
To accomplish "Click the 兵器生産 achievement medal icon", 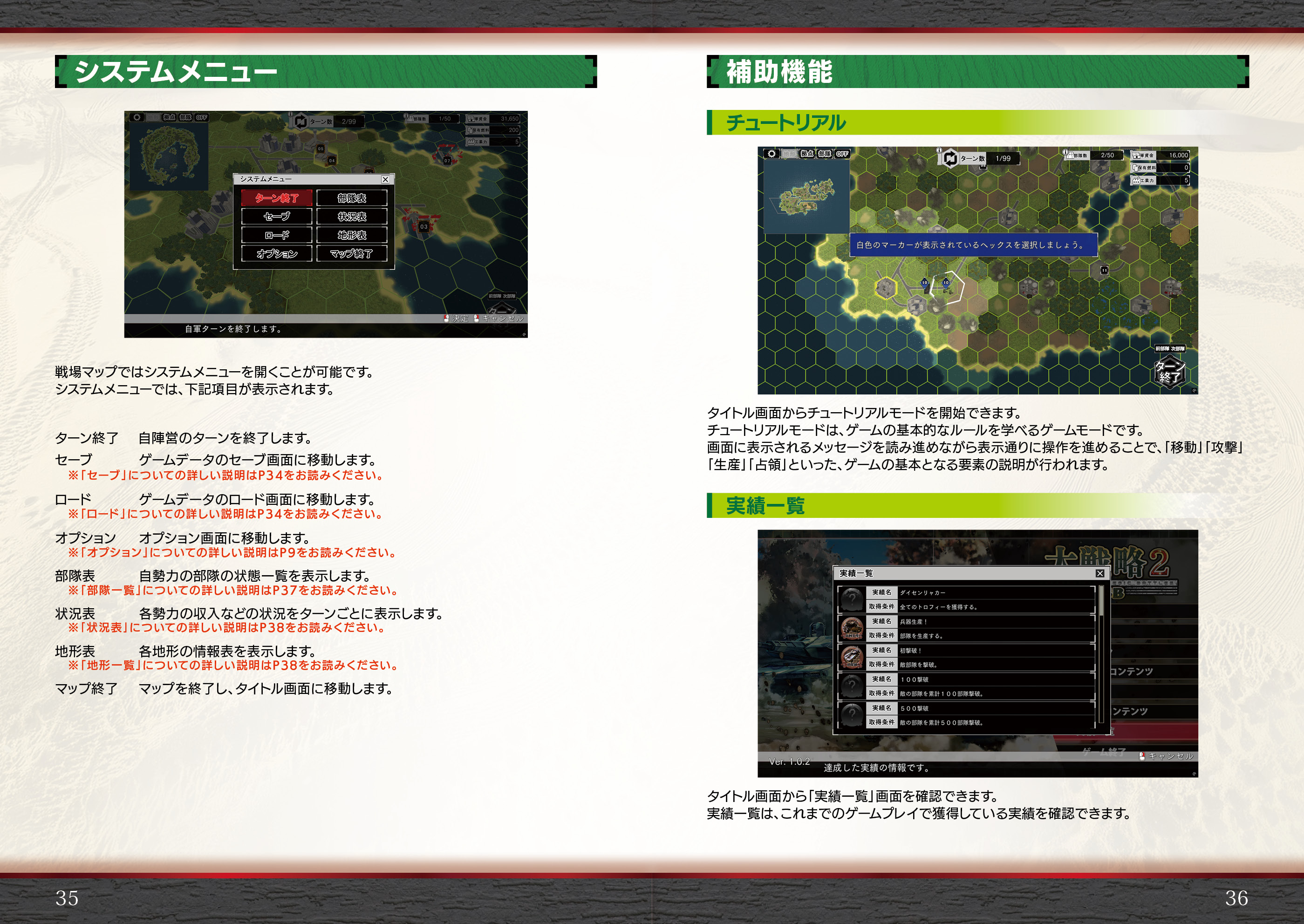I will click(x=852, y=628).
